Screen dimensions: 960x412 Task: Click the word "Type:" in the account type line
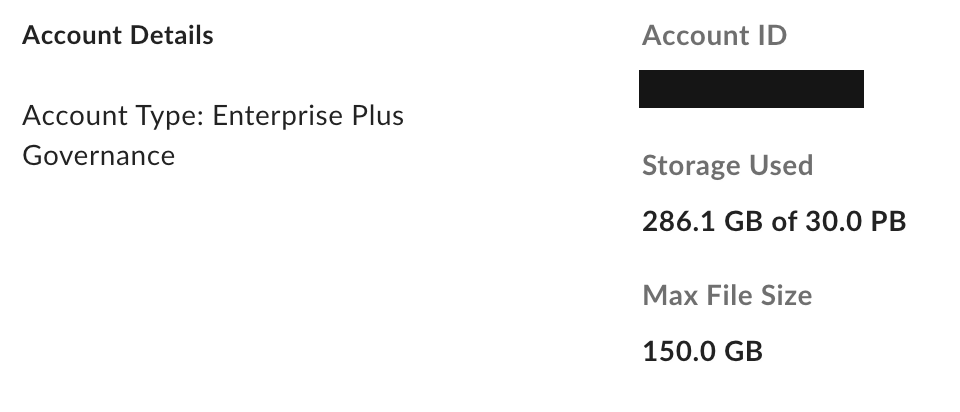click(x=169, y=116)
